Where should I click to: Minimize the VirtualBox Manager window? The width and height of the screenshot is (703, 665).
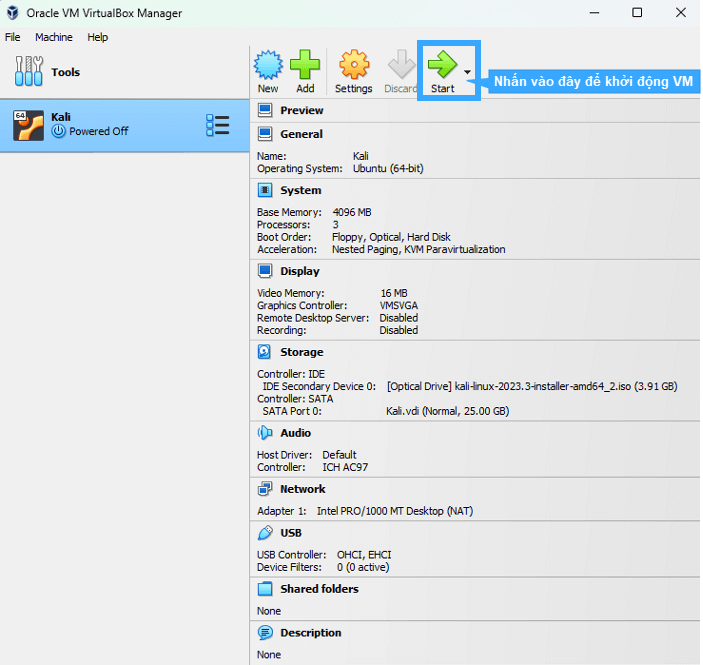tap(594, 13)
